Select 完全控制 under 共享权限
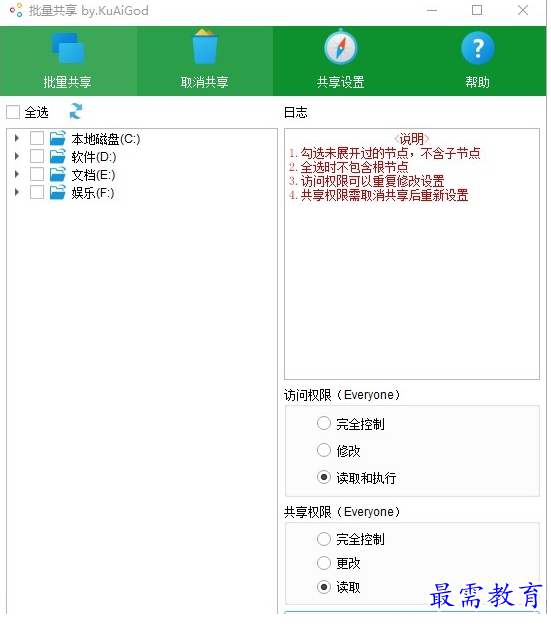Screen dimensions: 551x627 tap(324, 539)
